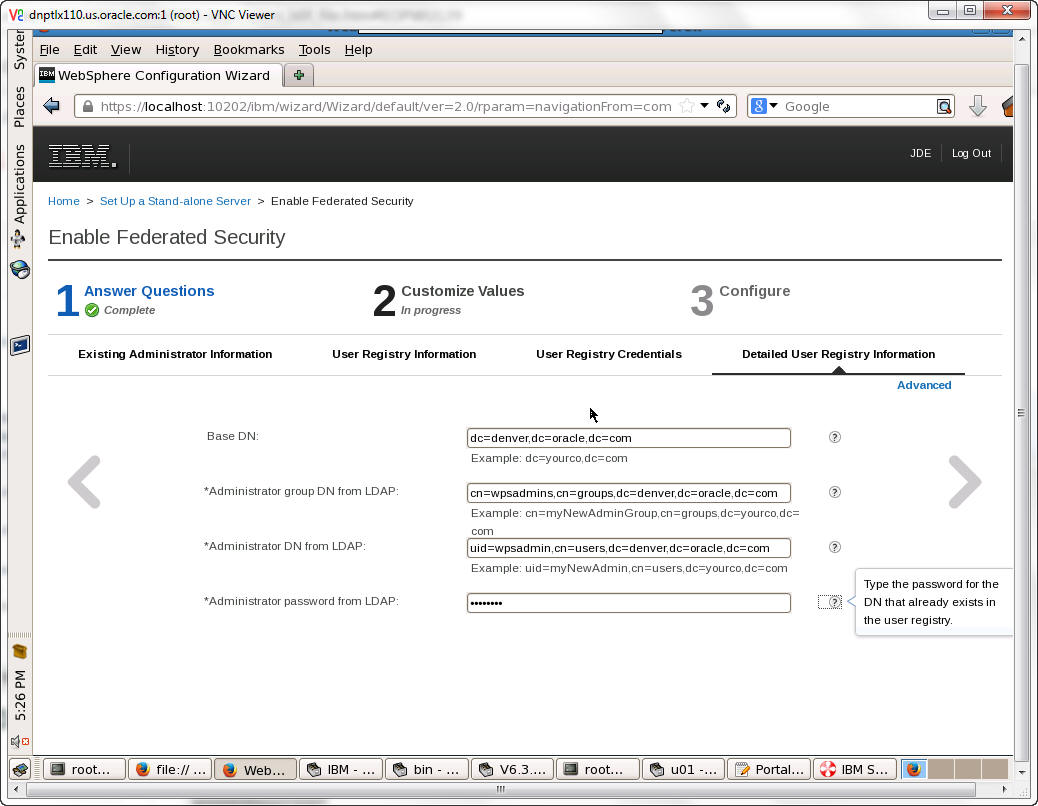Click the search magnifier icon in the Google box
Screen dimensions: 1038x806
pyautogui.click(x=944, y=106)
